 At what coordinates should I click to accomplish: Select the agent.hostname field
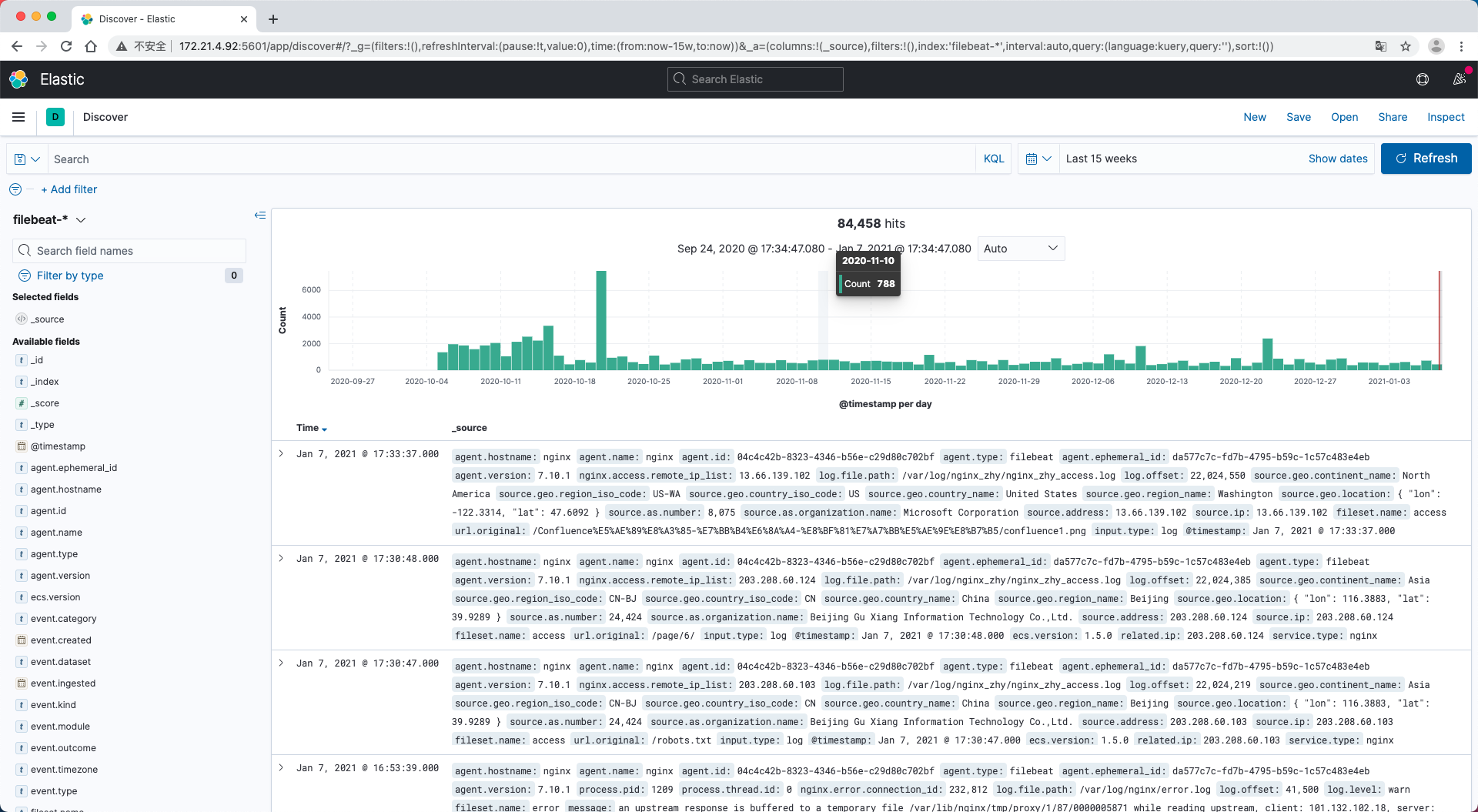point(65,490)
